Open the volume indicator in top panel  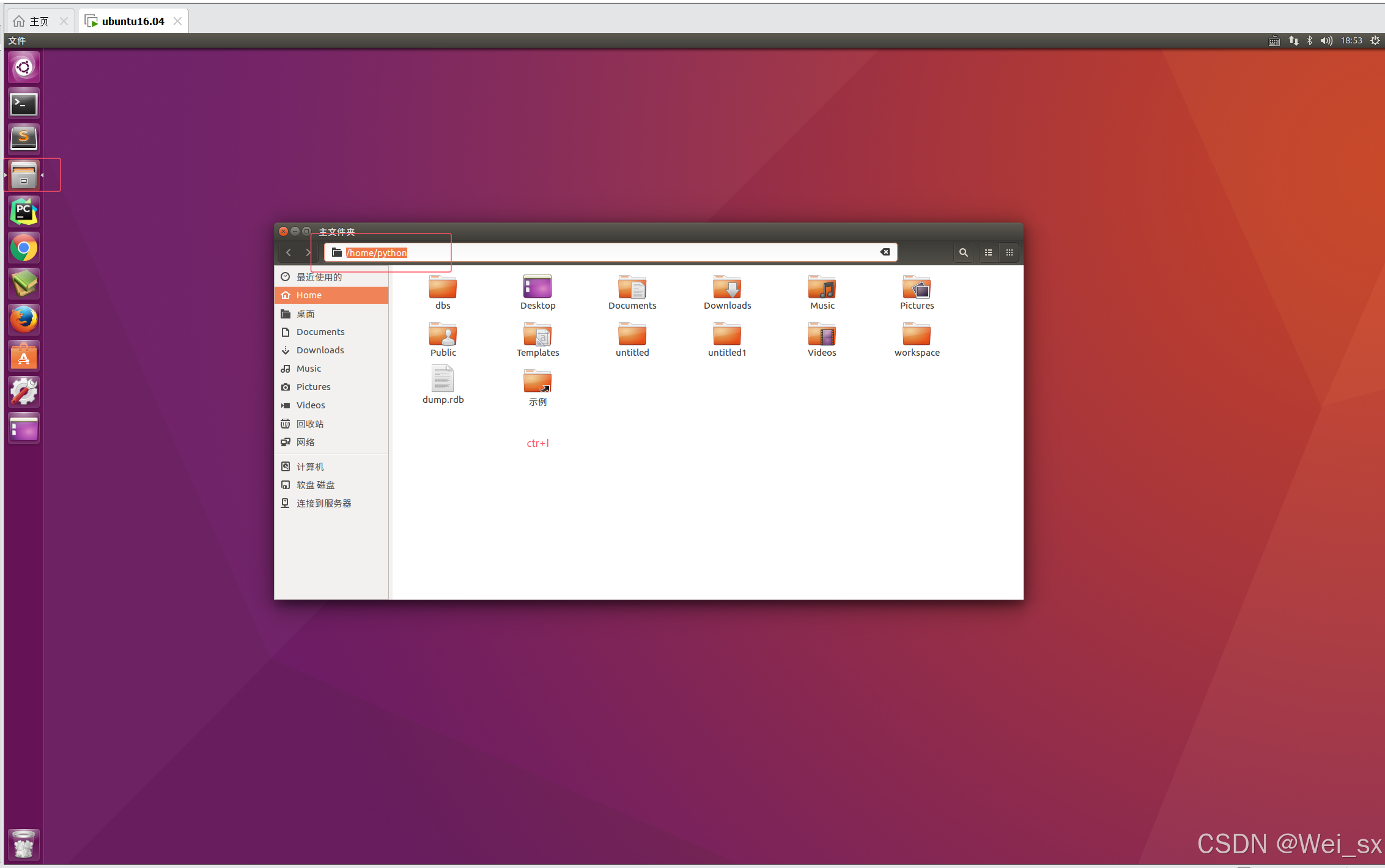(1326, 41)
